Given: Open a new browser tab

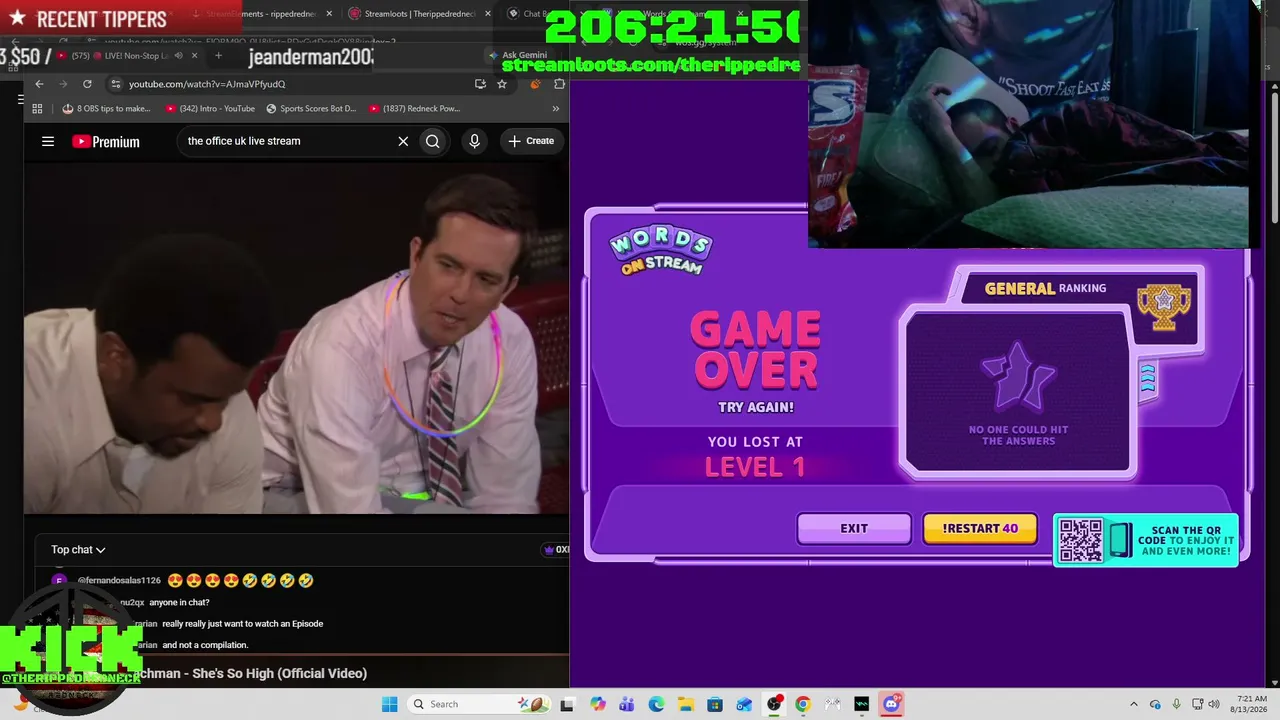Looking at the screenshot, I should pyautogui.click(x=218, y=56).
